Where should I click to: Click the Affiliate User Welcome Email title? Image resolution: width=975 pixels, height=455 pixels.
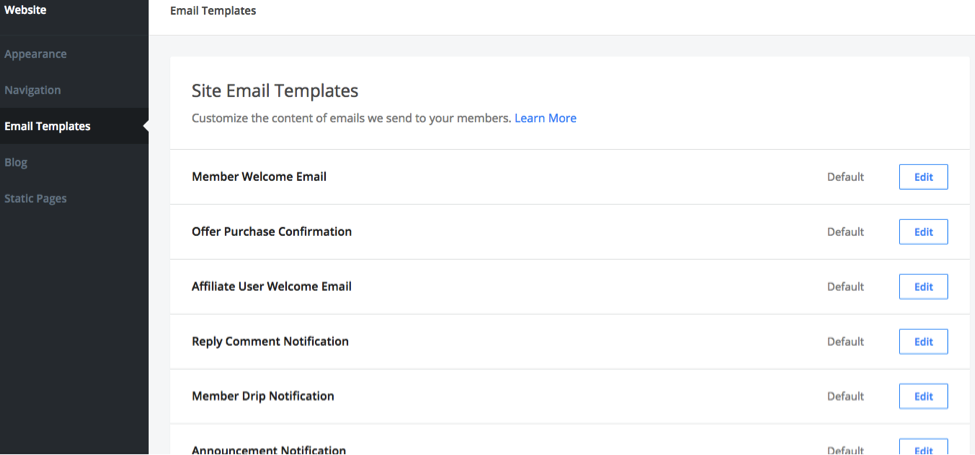272,287
